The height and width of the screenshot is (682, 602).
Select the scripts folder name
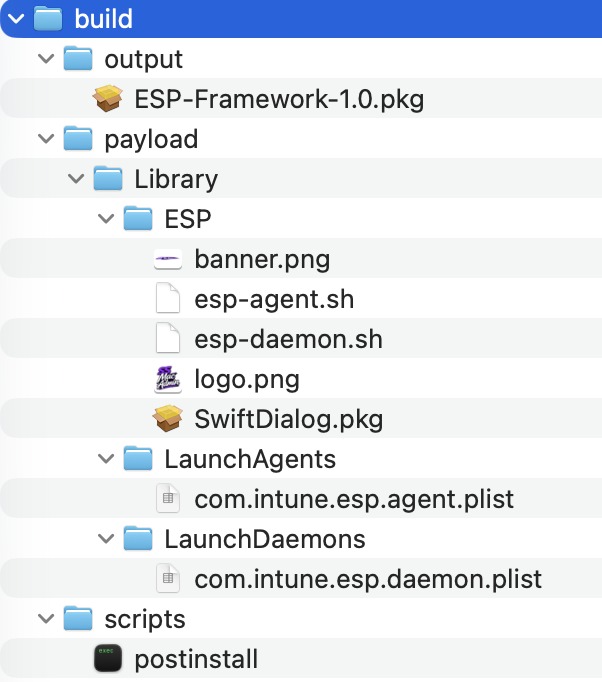pyautogui.click(x=145, y=620)
